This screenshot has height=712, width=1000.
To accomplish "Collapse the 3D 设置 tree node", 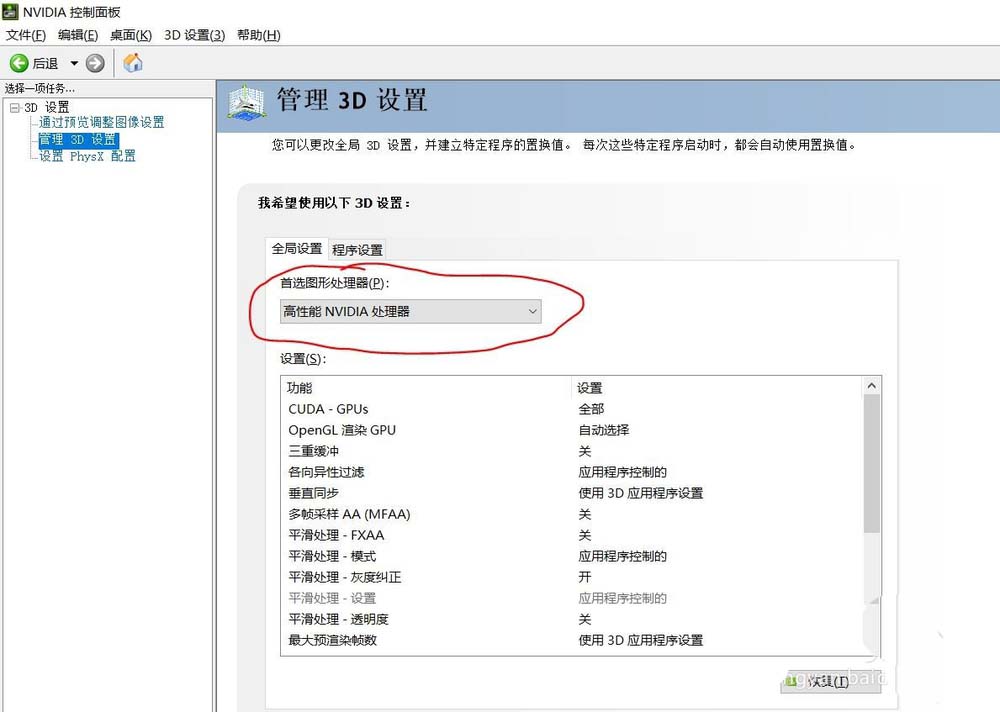I will tap(14, 108).
